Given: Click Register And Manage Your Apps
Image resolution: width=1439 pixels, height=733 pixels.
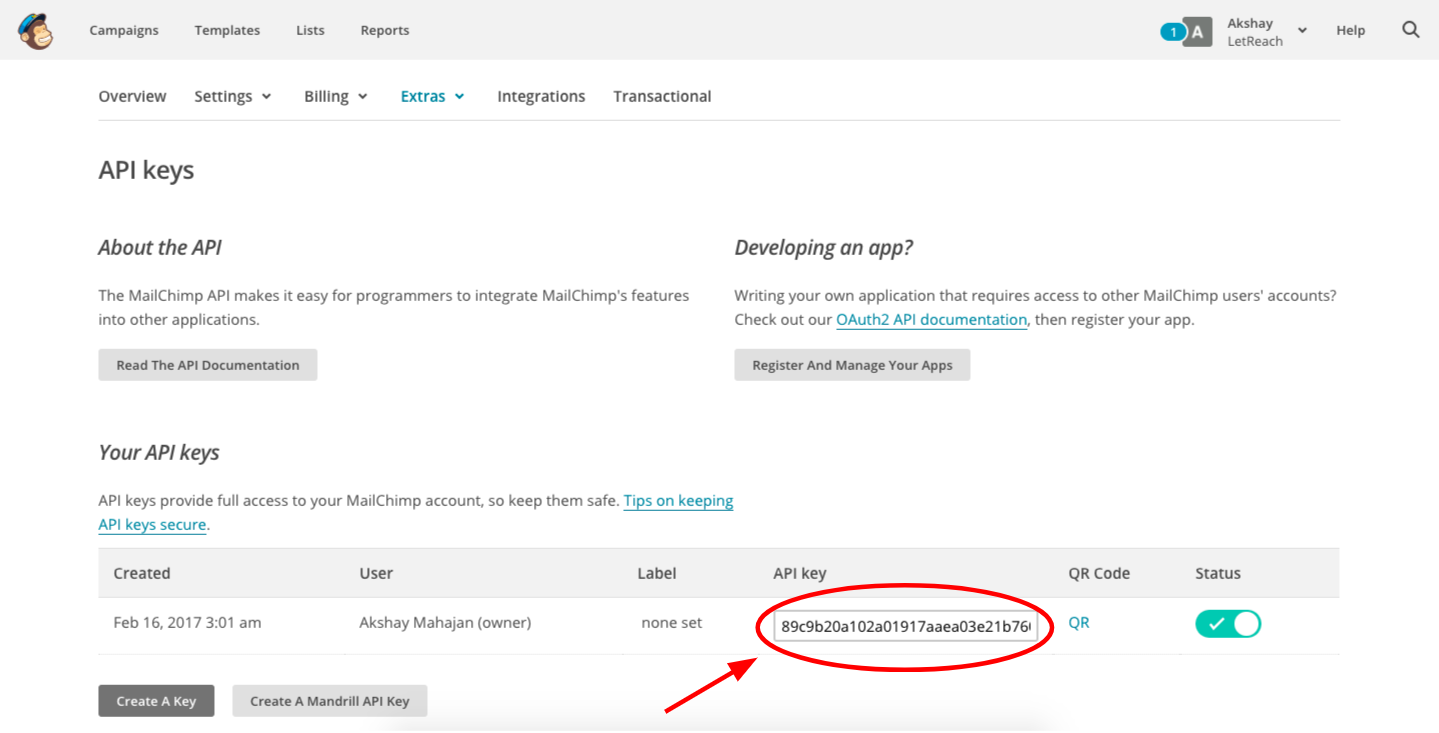Looking at the screenshot, I should [852, 365].
